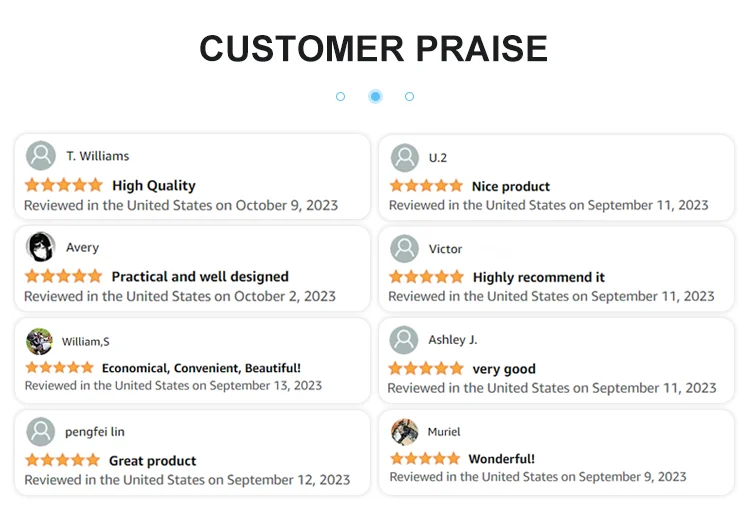
Task: Click U.2's default avatar icon
Action: pos(405,158)
